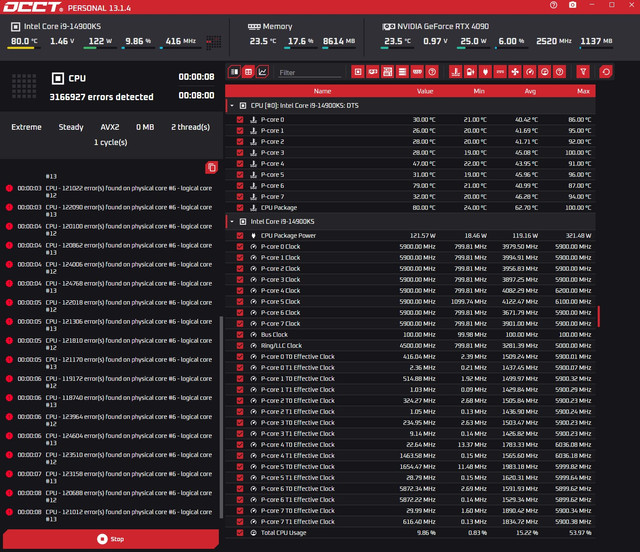Click the Filter text field
Screen dimensions: 640x552
[x=310, y=73]
